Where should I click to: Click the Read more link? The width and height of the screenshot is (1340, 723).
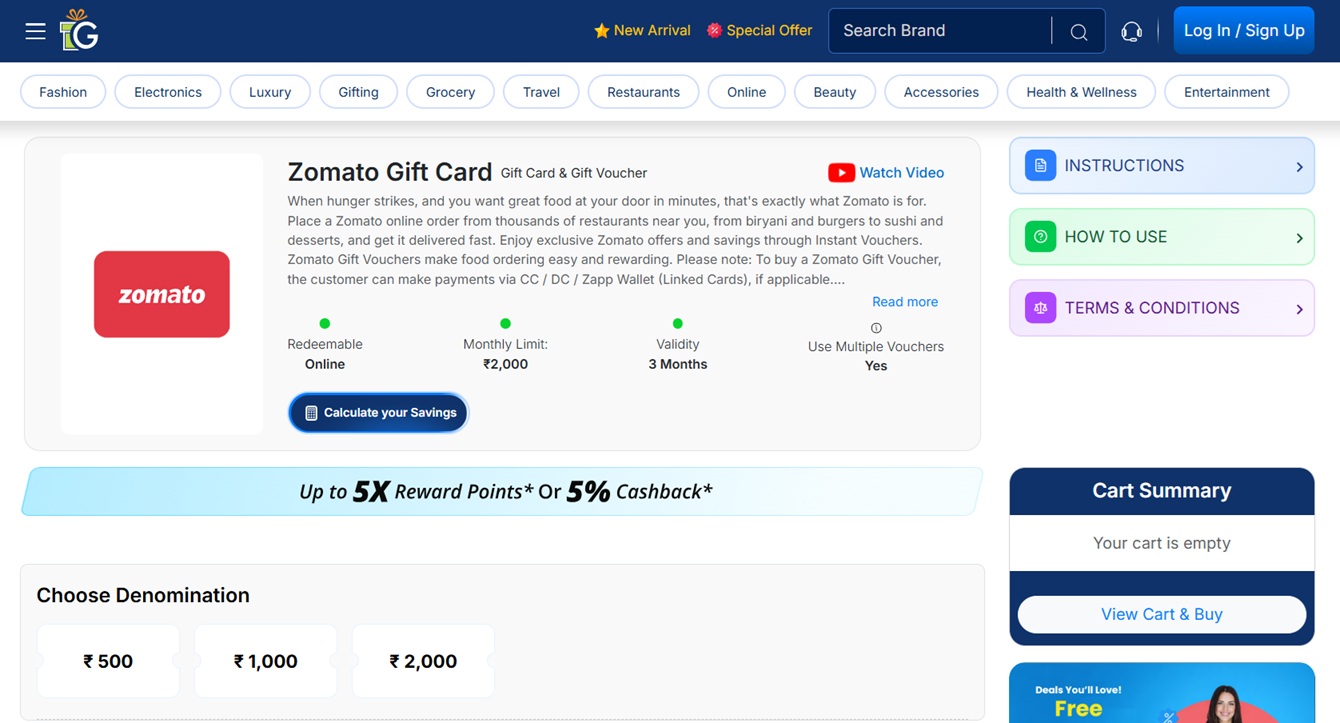point(905,302)
